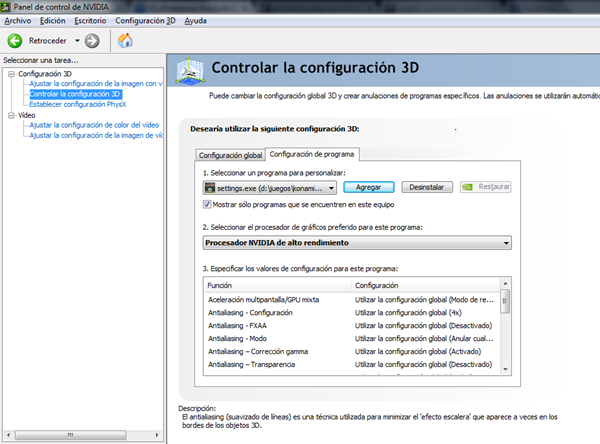Click the settings list scroll up arrow
600x444 pixels.
505,284
